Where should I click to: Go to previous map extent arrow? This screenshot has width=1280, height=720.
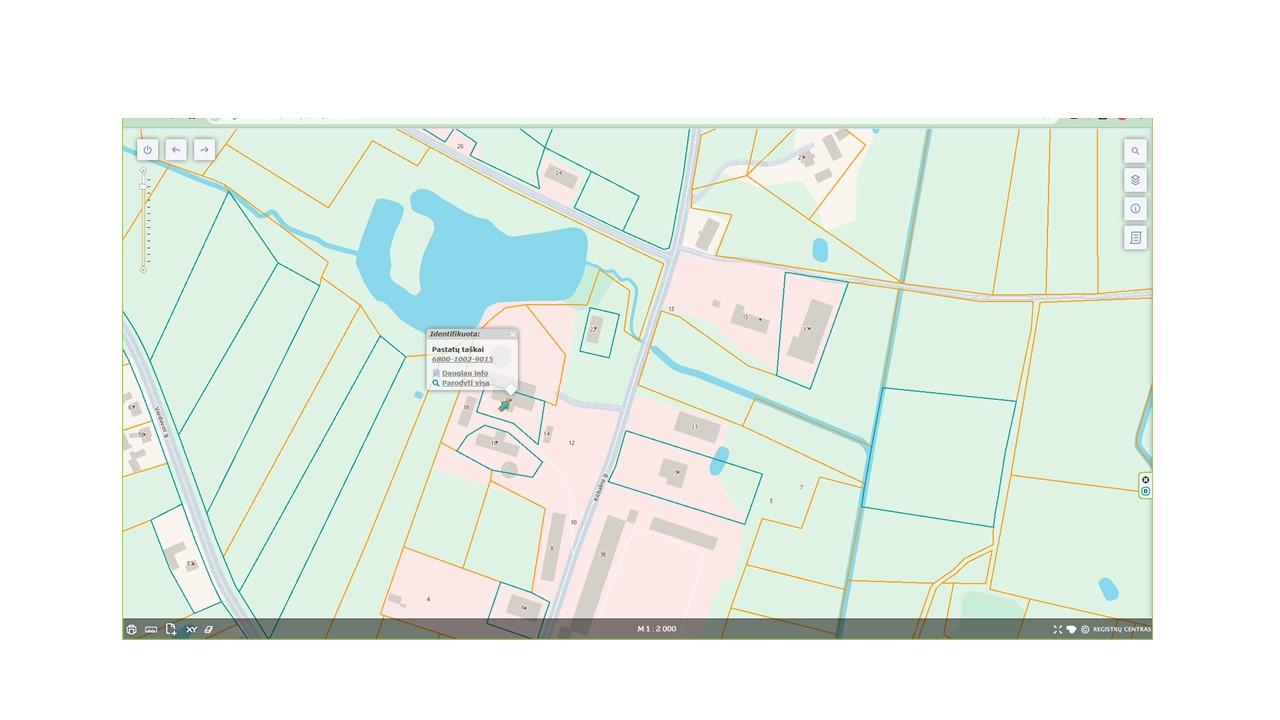[176, 150]
